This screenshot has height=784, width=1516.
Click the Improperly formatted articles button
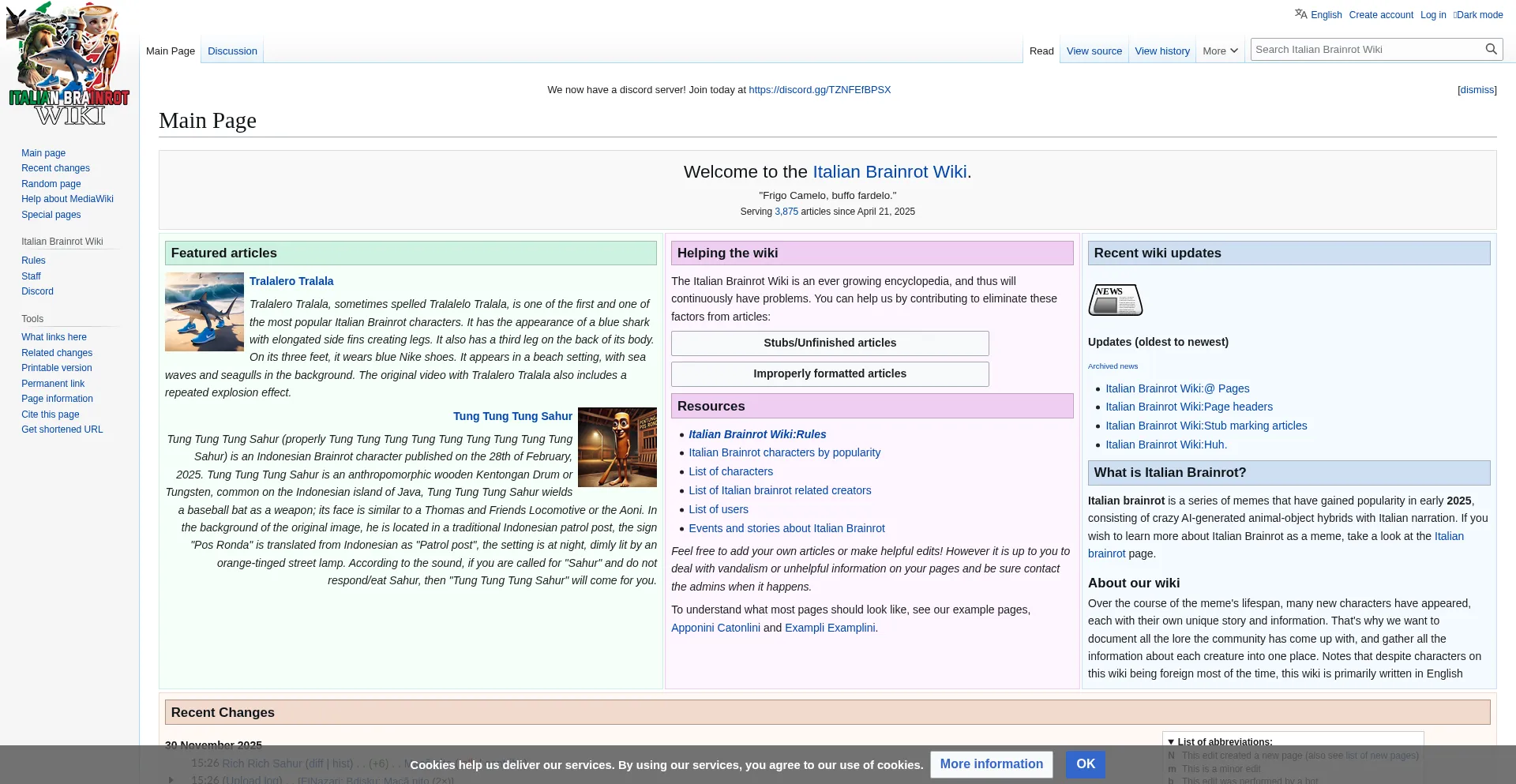tap(829, 374)
